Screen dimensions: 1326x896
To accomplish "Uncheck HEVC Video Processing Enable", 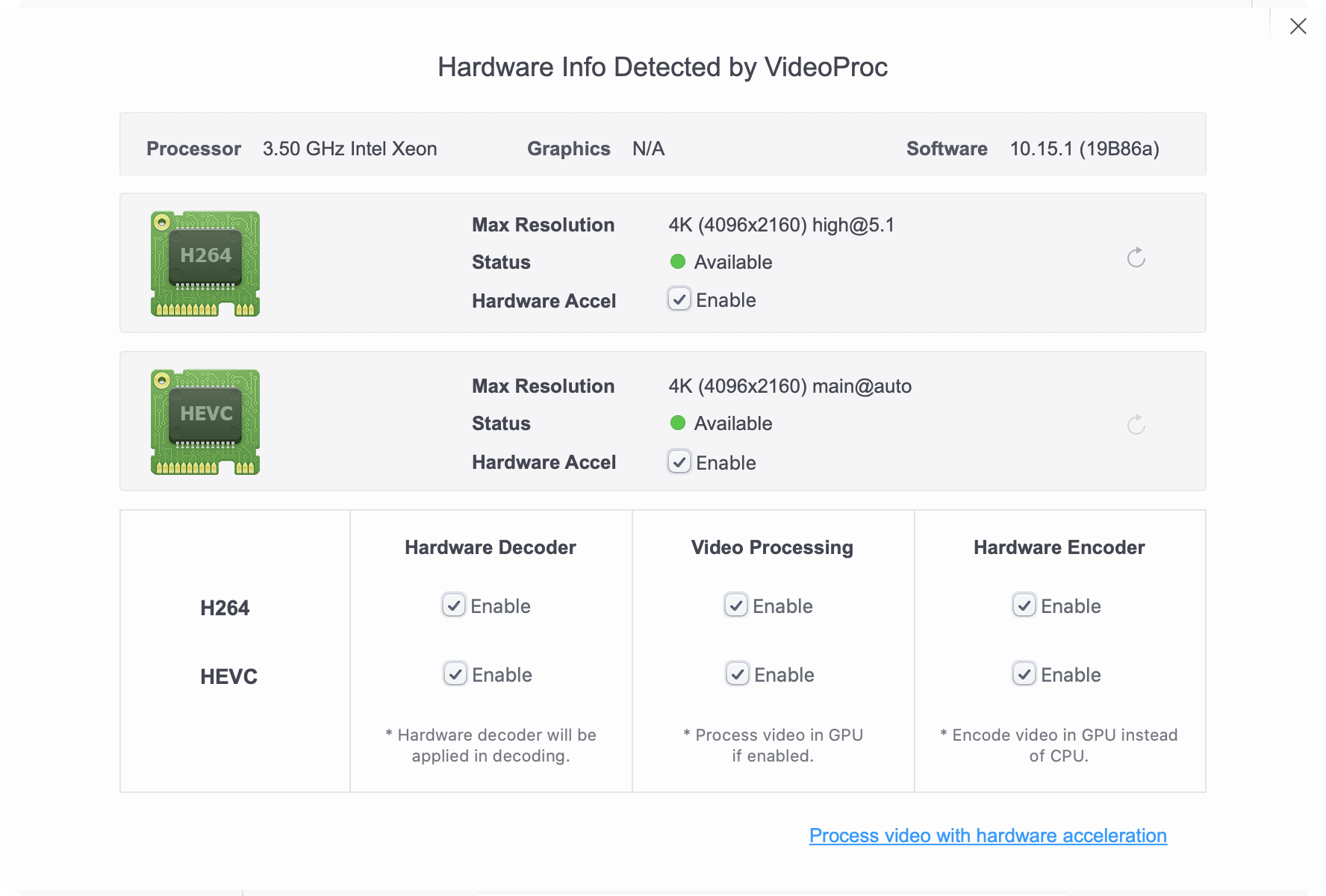I will pyautogui.click(x=738, y=674).
